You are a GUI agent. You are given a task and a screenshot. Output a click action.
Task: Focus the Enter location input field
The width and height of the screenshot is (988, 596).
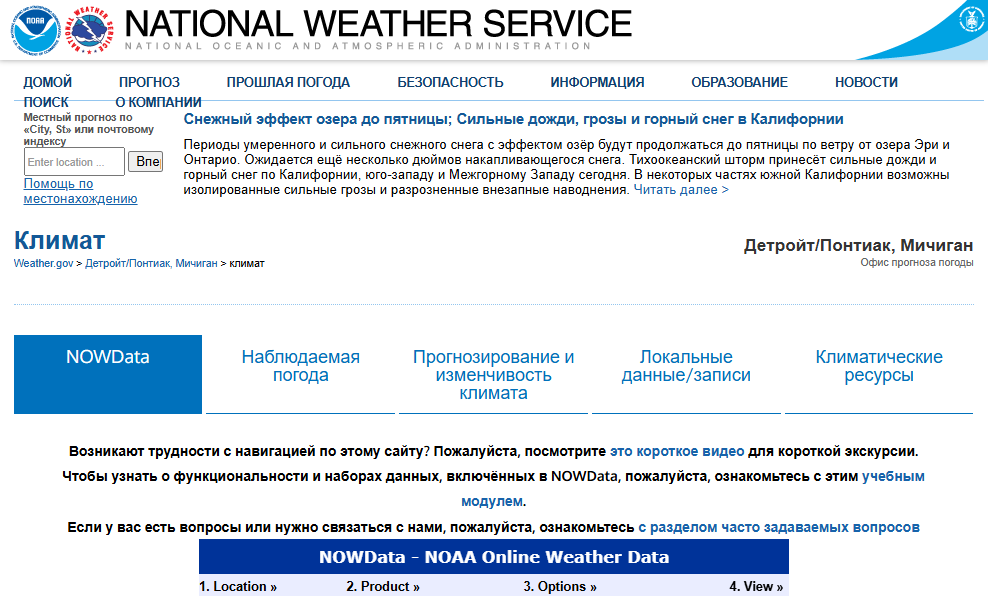pos(74,162)
